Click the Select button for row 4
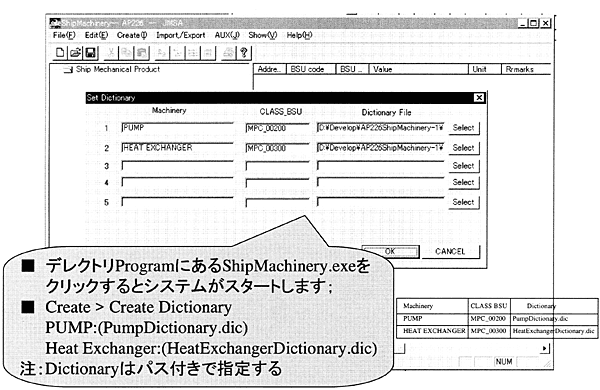Image resolution: width=600 pixels, height=390 pixels. pos(463,183)
